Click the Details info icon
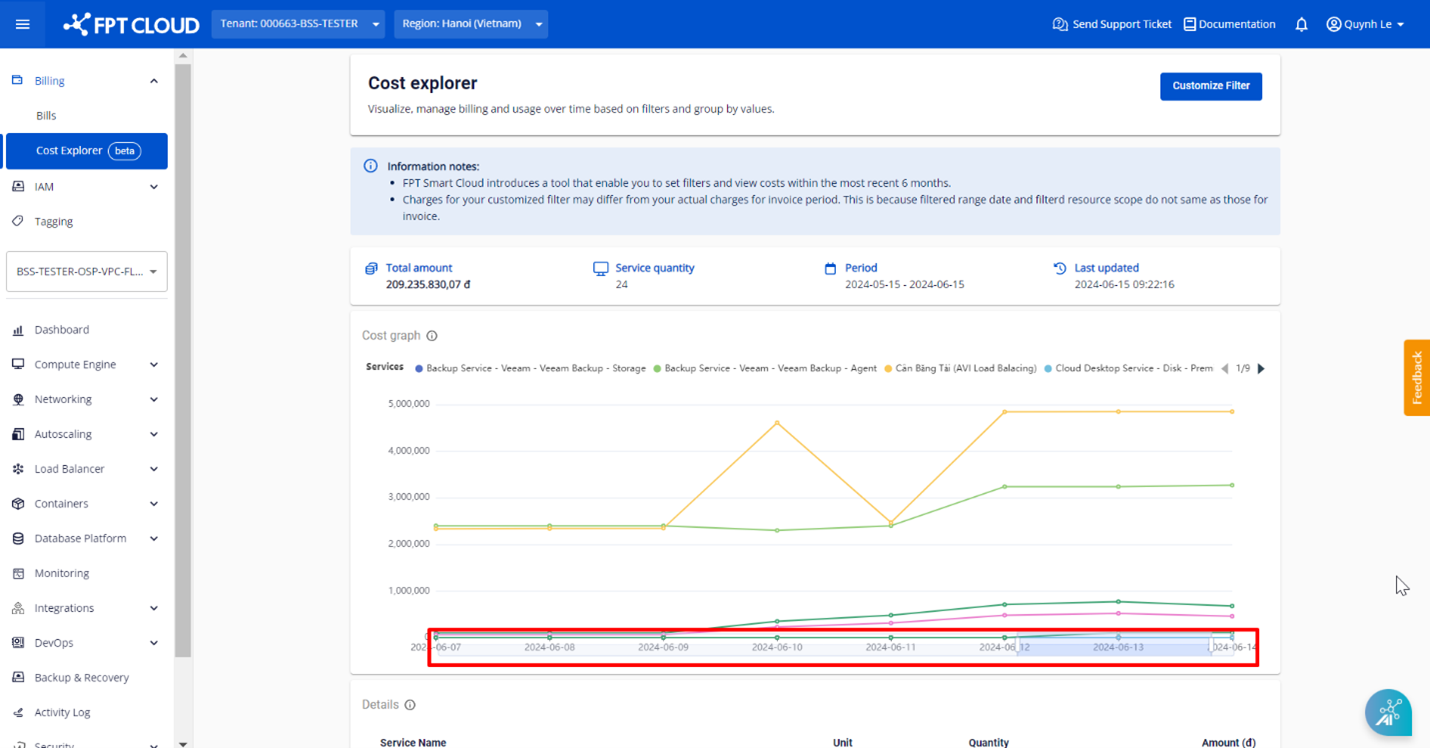The image size is (1430, 748). 410,705
